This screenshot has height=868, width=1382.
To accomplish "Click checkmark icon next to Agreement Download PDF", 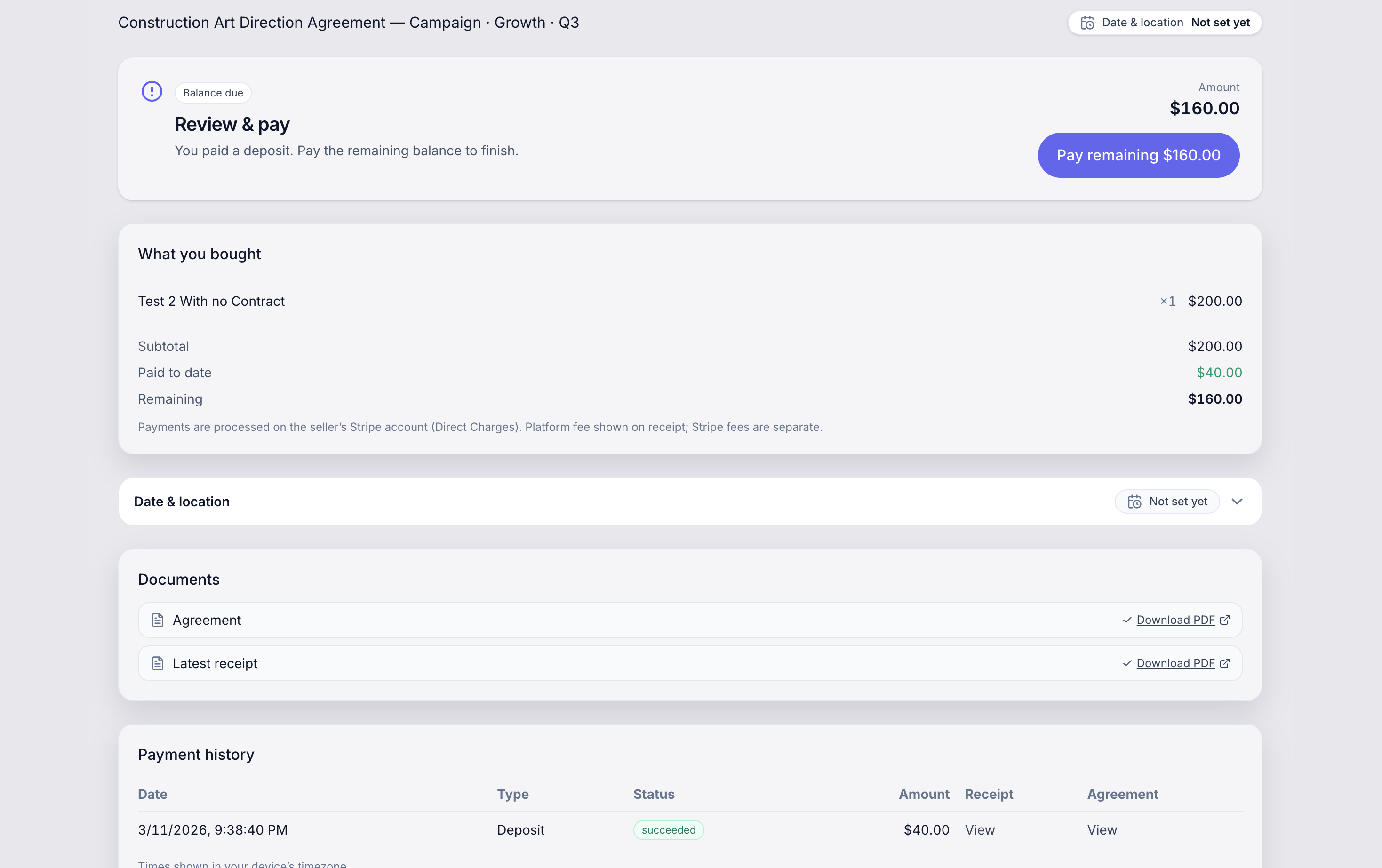I will point(1127,620).
